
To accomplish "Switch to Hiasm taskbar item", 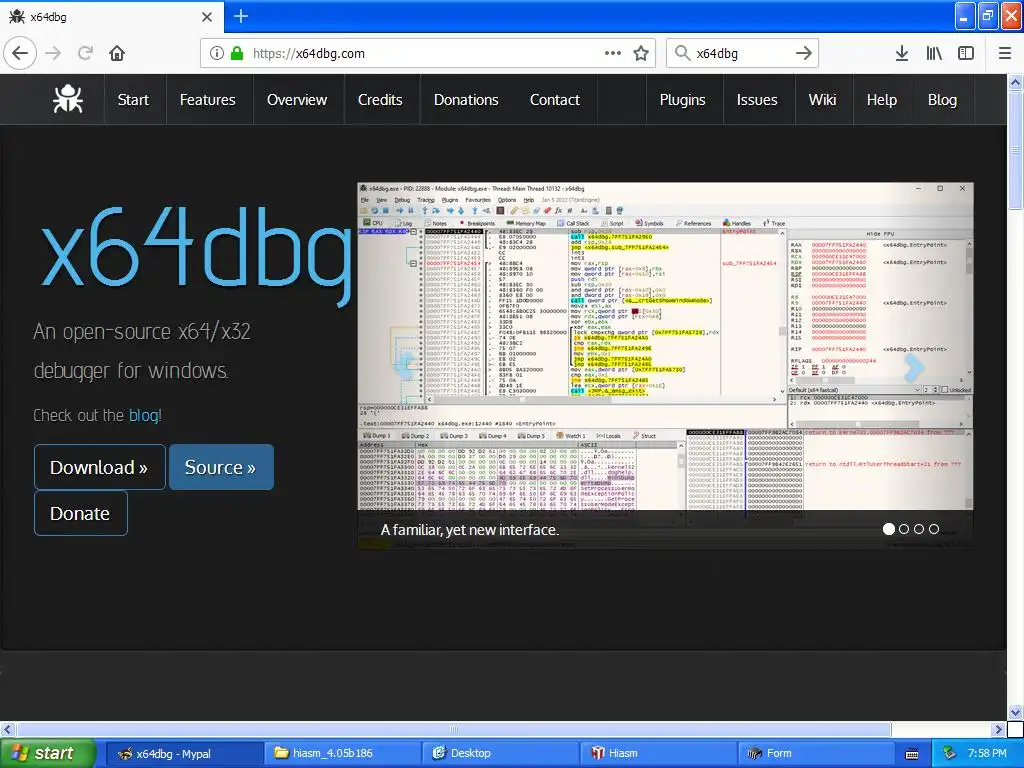I will tap(659, 753).
